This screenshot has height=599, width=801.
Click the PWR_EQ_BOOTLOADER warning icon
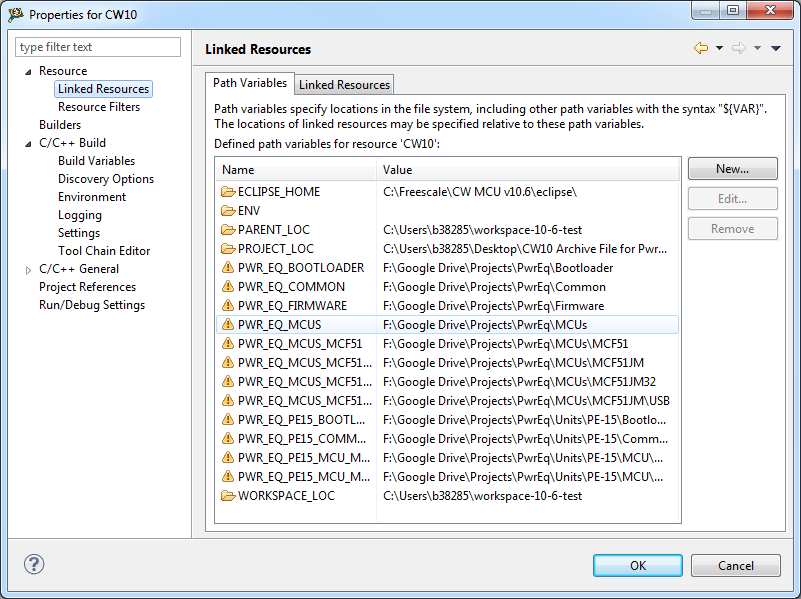(x=227, y=268)
